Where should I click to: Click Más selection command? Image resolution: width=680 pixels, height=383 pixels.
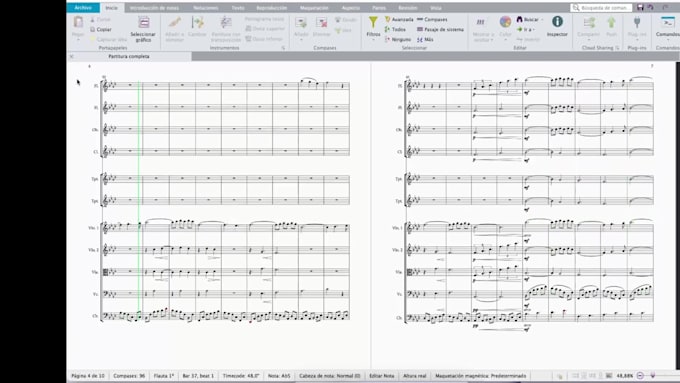click(425, 39)
